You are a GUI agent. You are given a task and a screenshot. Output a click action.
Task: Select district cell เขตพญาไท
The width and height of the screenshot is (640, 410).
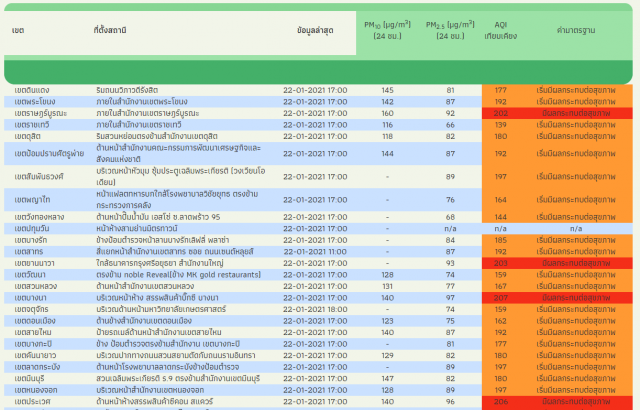click(x=32, y=200)
